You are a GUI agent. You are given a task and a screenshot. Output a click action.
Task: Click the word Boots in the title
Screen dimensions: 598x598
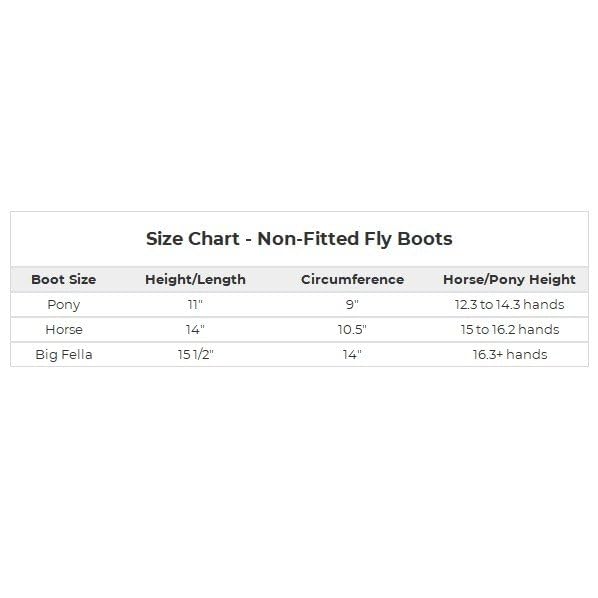pos(425,239)
